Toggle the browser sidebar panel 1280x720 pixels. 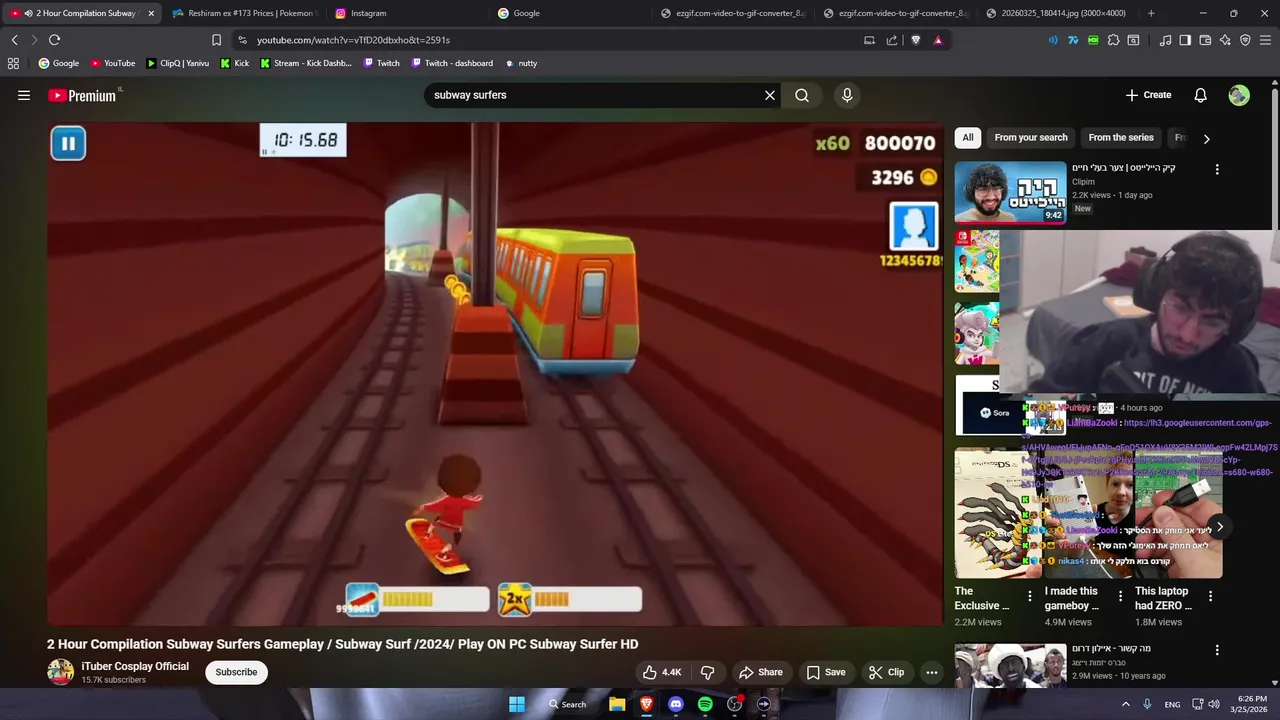(x=1185, y=40)
